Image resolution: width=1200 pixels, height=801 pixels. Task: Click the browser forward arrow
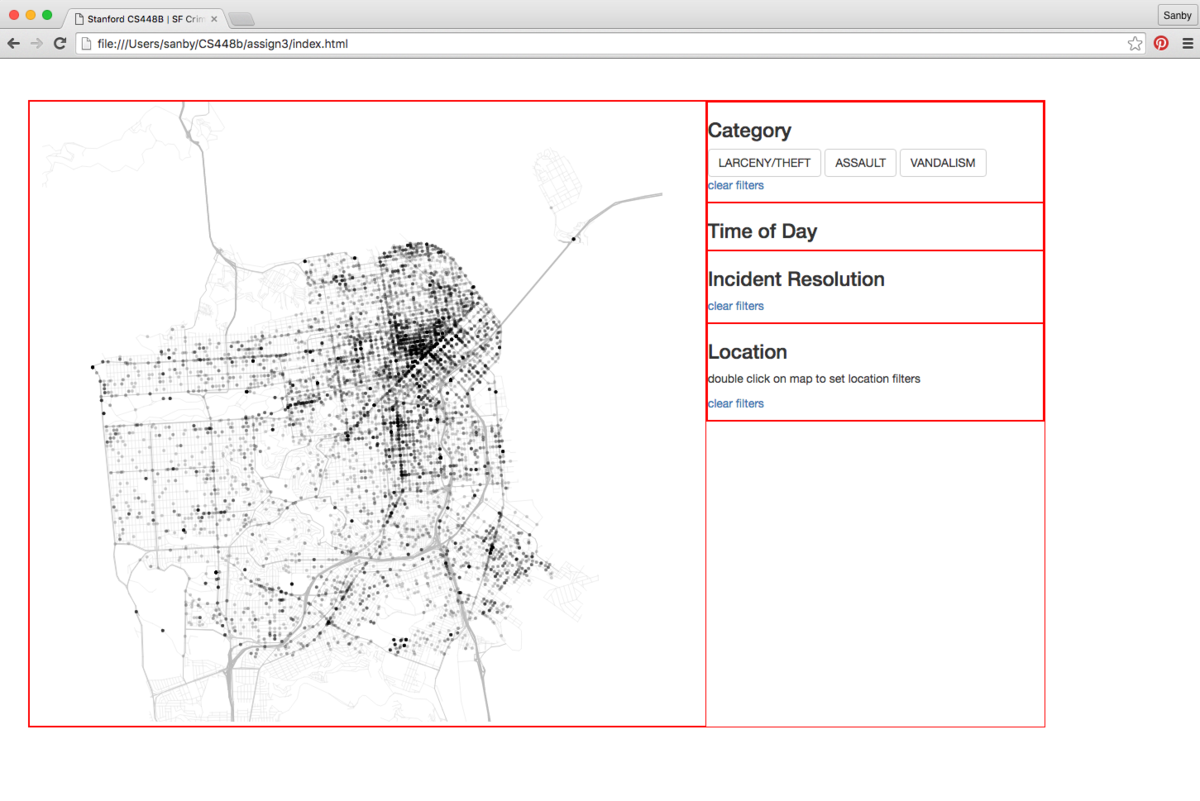(37, 43)
